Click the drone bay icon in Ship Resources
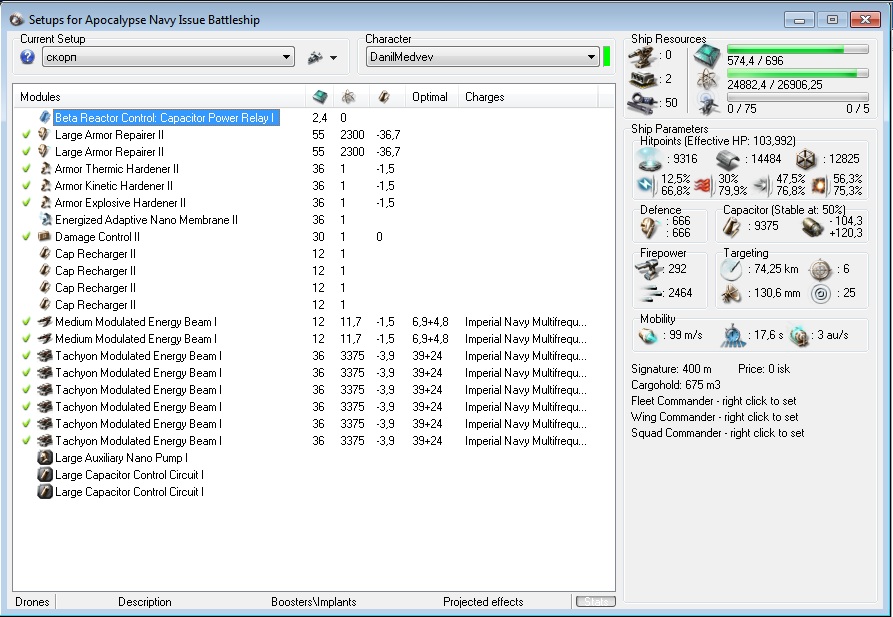Image resolution: width=893 pixels, height=617 pixels. tap(707, 103)
